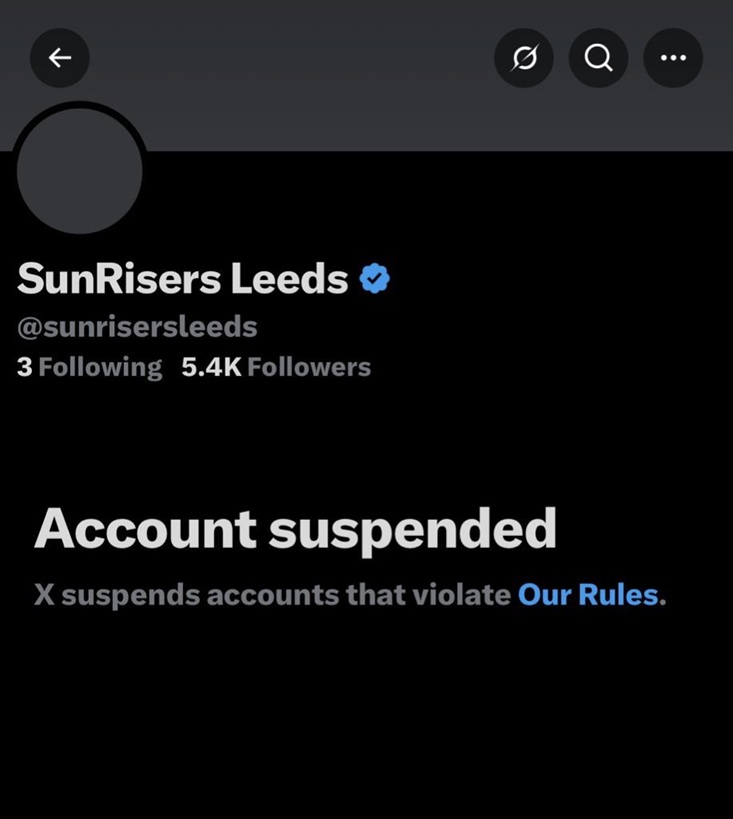Click the @sunrisersleeds handle

tap(137, 327)
